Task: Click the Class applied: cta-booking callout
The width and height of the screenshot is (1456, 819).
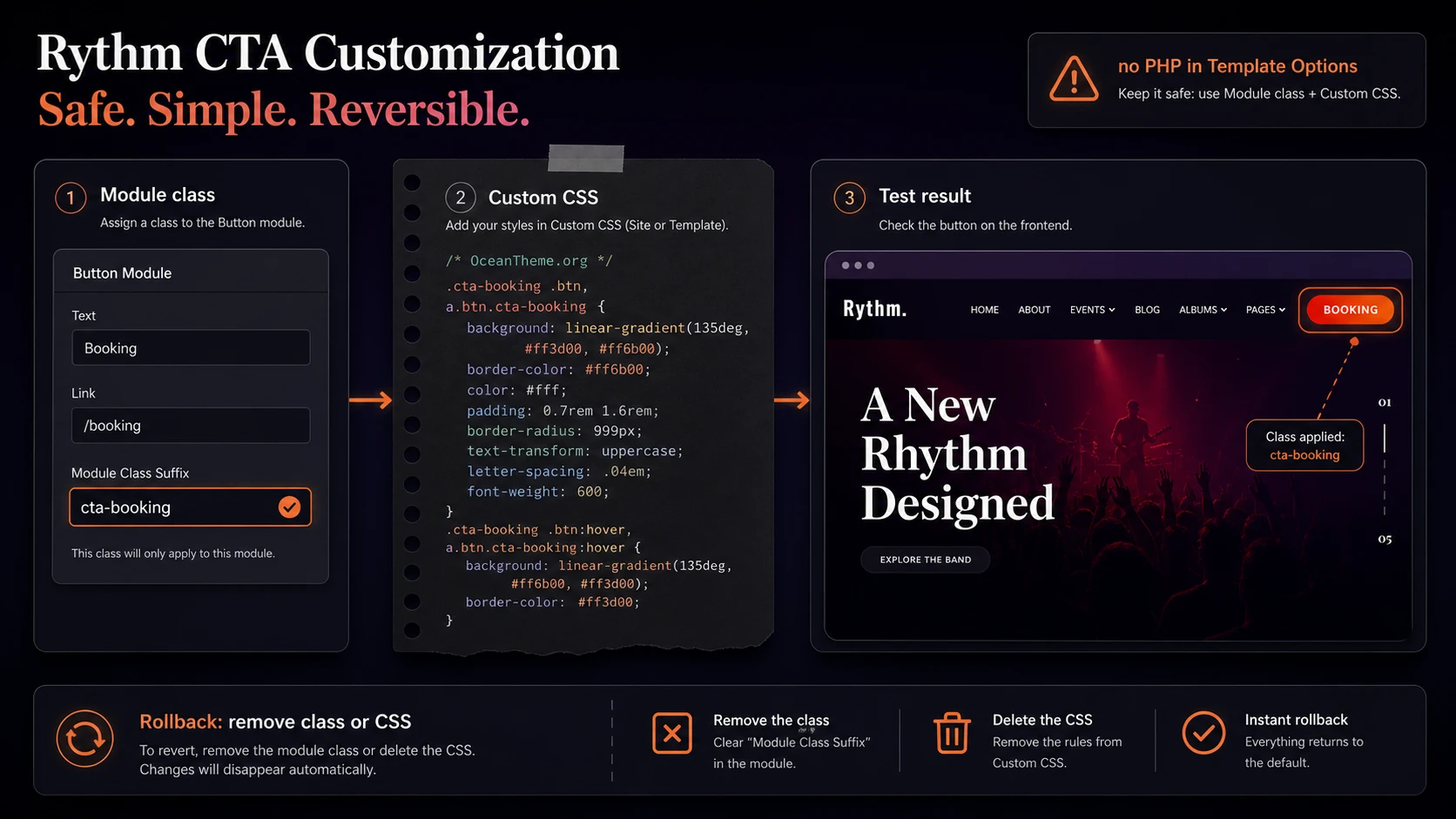Action: pos(1304,446)
